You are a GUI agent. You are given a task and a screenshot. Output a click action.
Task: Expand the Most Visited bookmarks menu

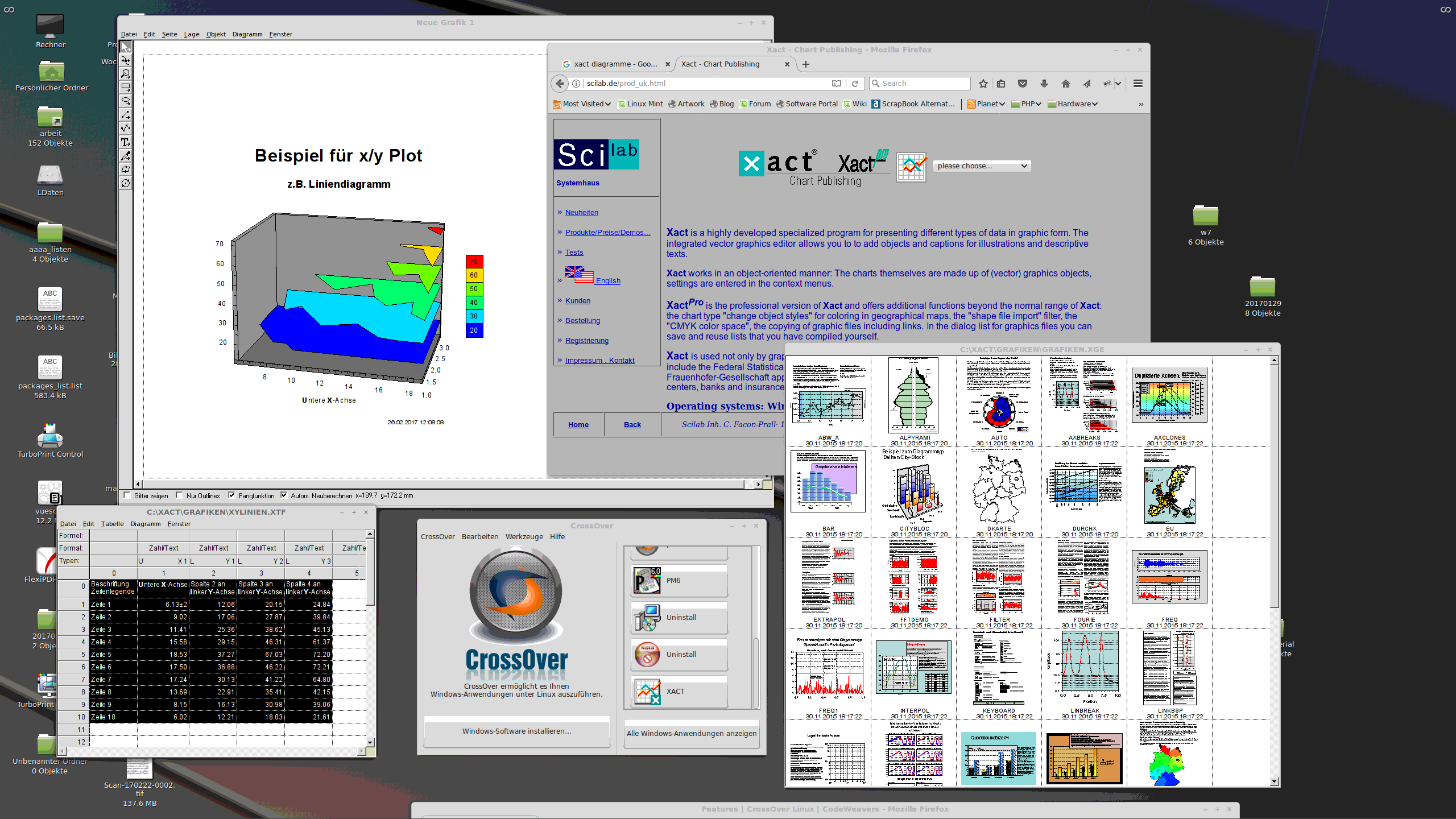582,104
